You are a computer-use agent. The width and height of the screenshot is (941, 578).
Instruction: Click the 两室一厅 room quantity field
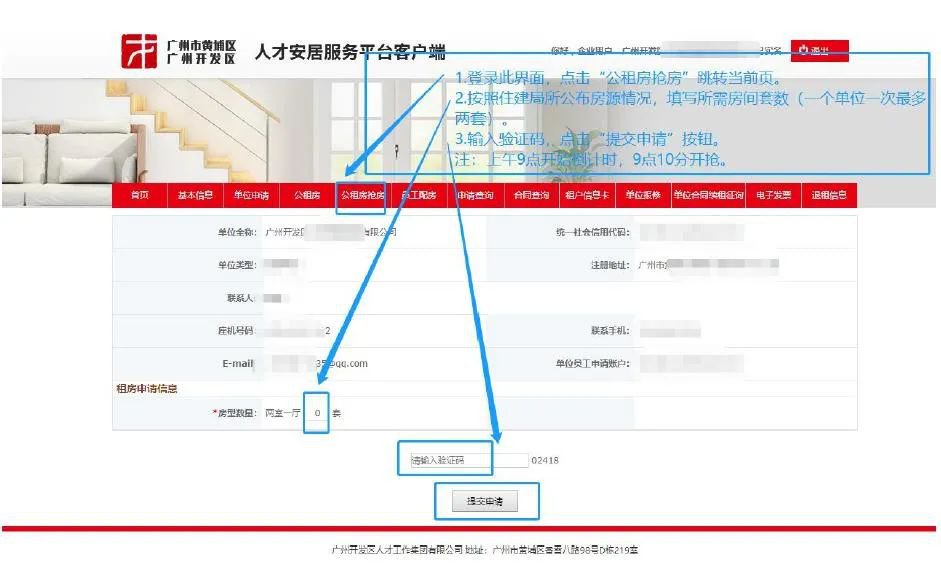pyautogui.click(x=317, y=413)
